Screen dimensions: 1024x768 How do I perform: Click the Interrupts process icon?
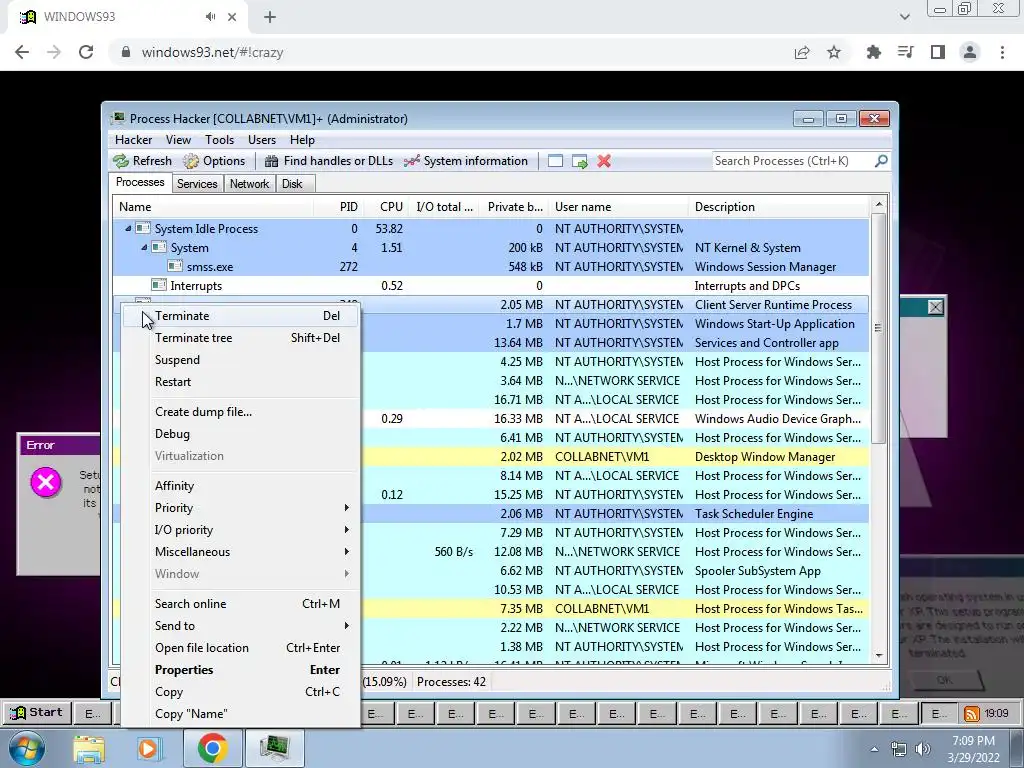[x=159, y=285]
